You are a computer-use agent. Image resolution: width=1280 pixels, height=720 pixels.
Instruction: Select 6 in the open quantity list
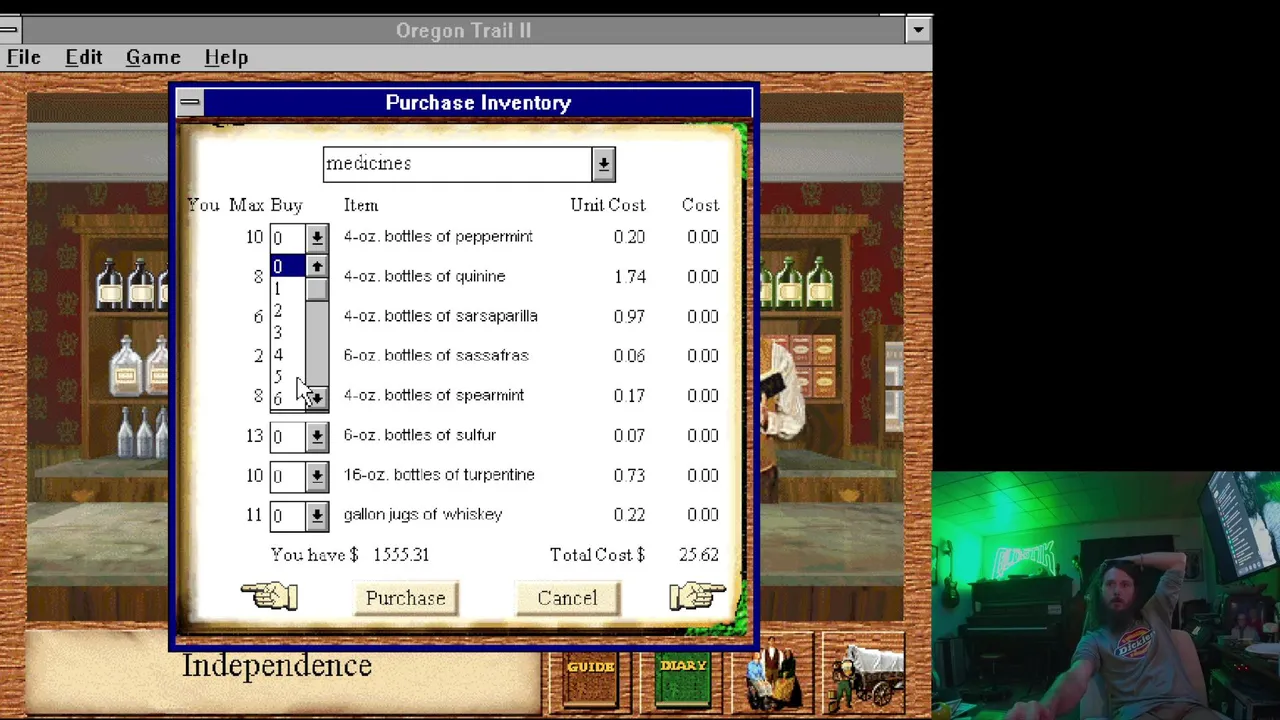click(288, 399)
